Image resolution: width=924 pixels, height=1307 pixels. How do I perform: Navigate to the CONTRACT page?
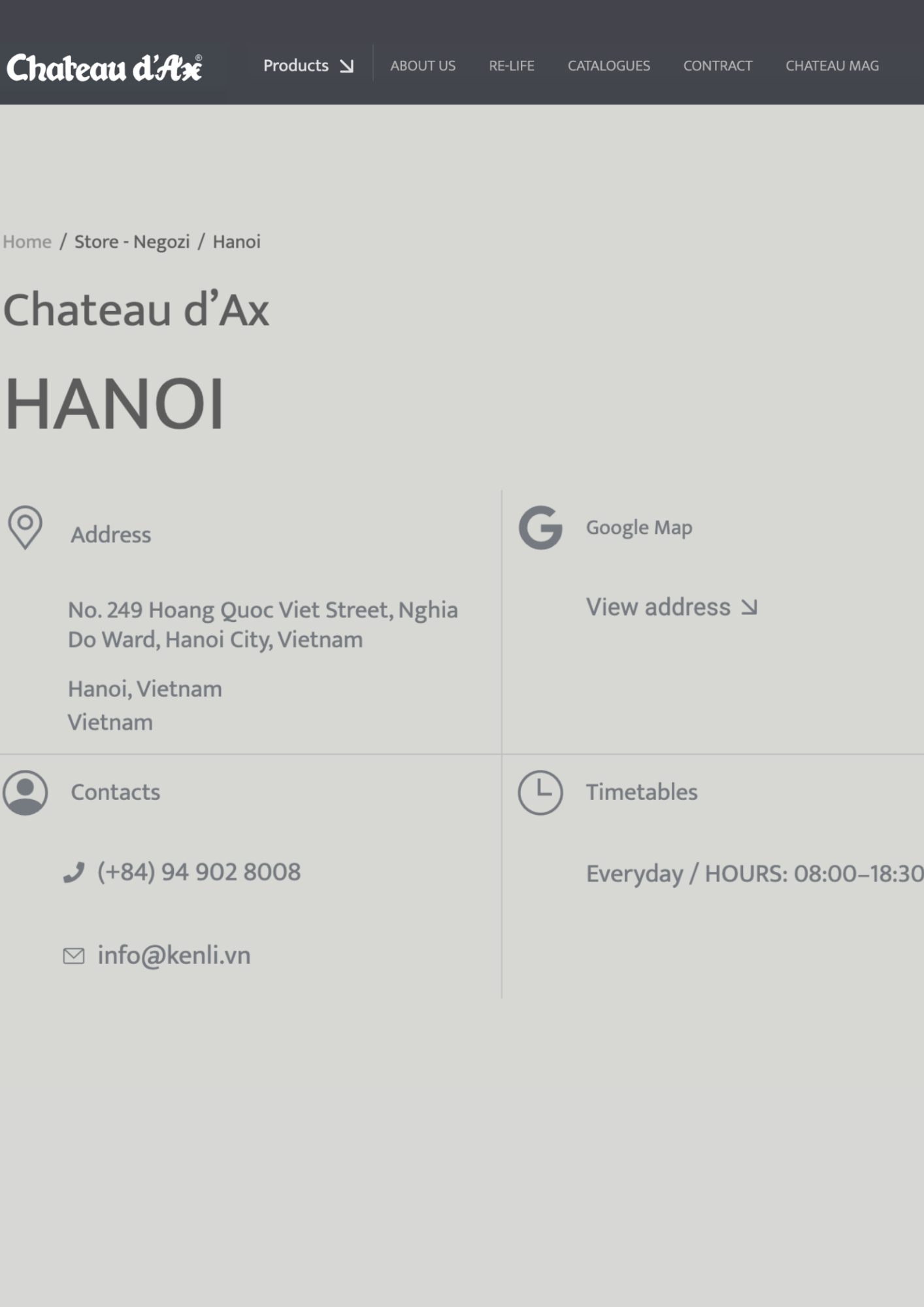[x=718, y=66]
